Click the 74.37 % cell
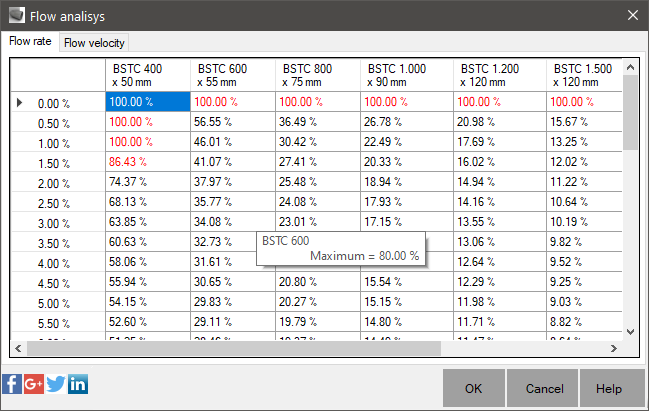 tap(148, 182)
